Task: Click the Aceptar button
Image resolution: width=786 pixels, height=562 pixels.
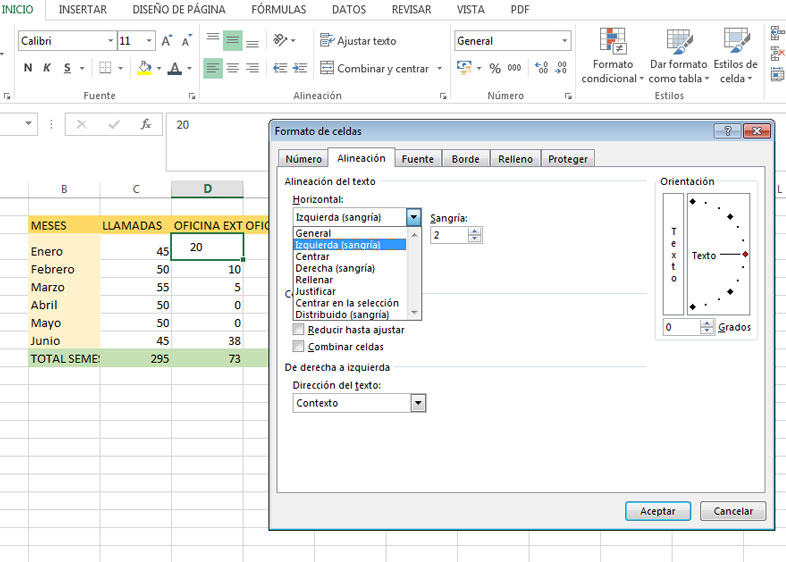Action: pos(658,511)
